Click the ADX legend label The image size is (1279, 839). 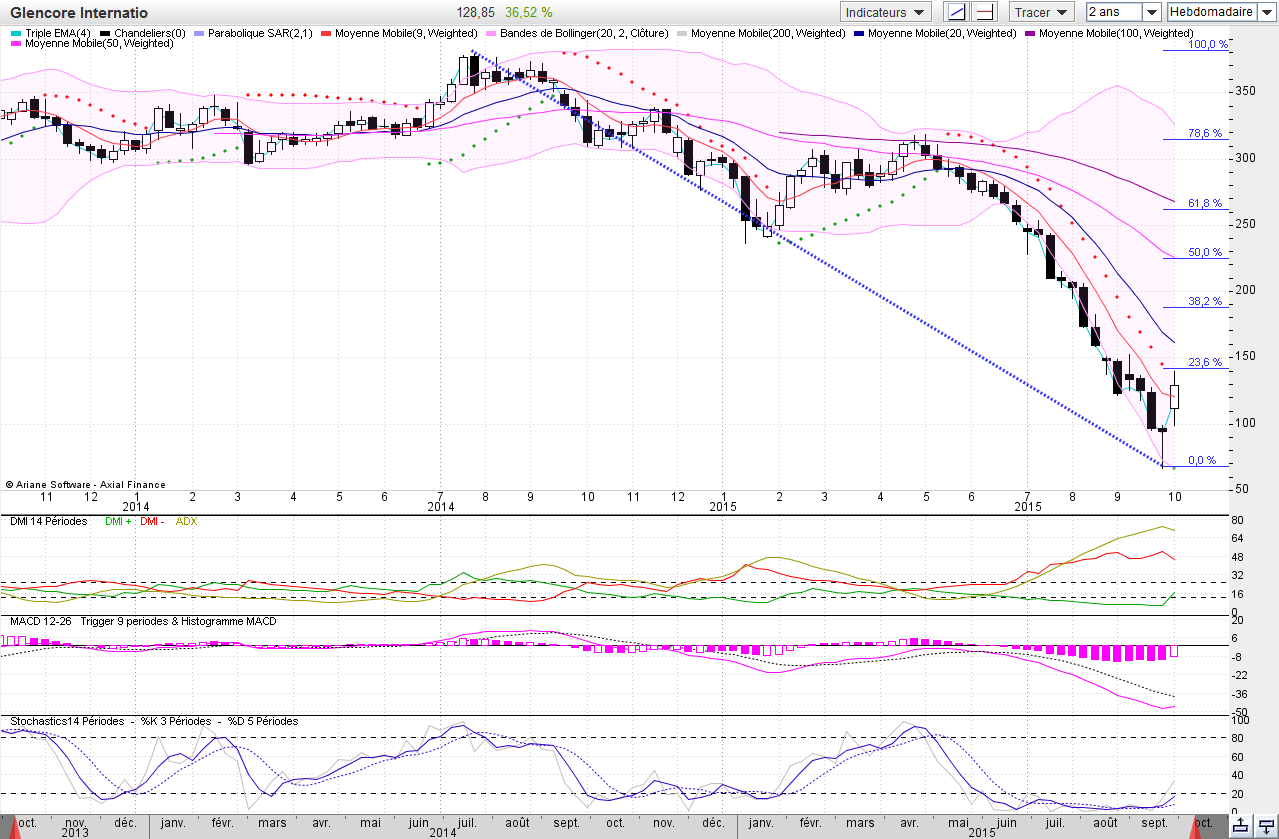[187, 521]
